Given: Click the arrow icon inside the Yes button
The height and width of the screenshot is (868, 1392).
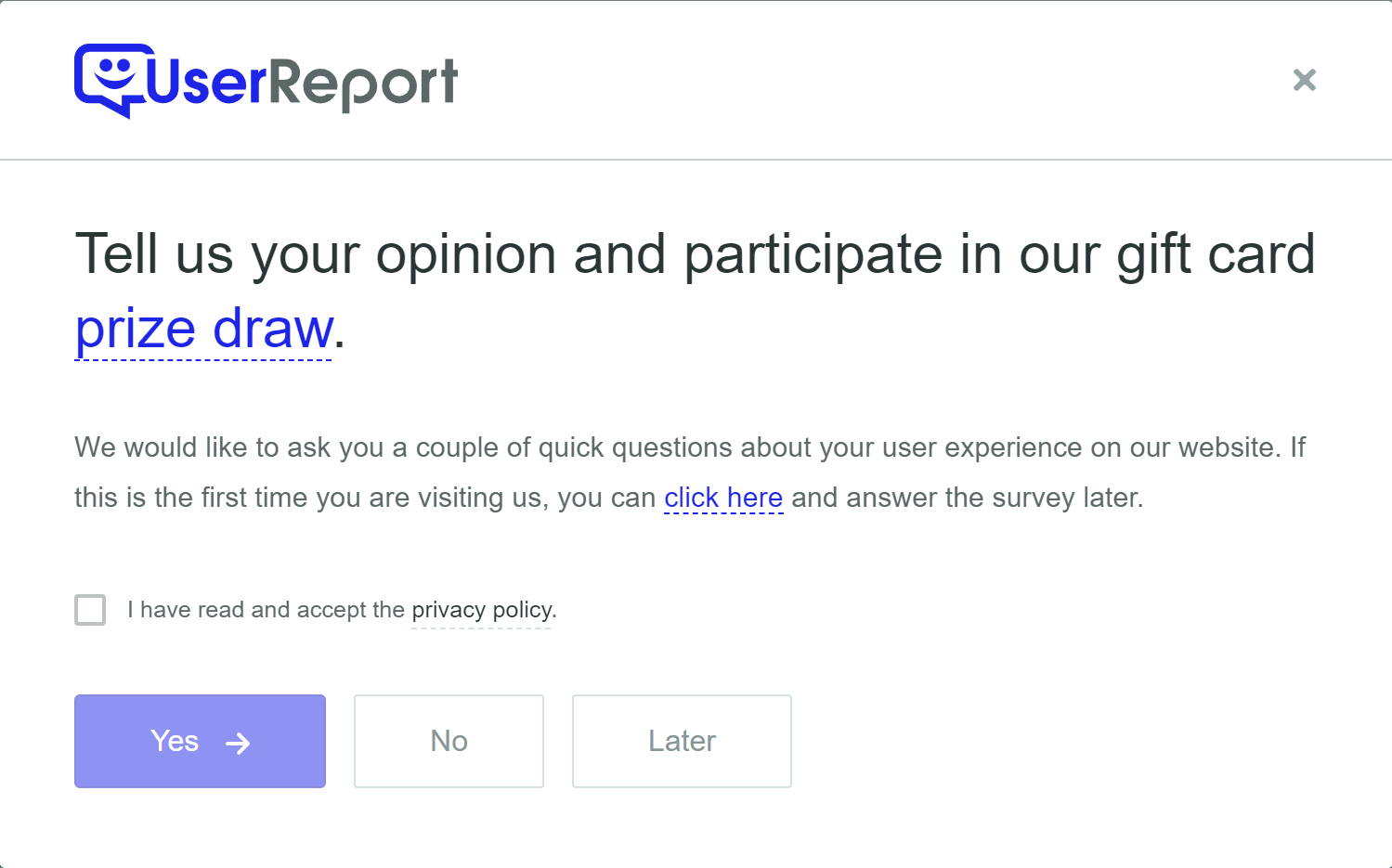Looking at the screenshot, I should click(x=240, y=742).
